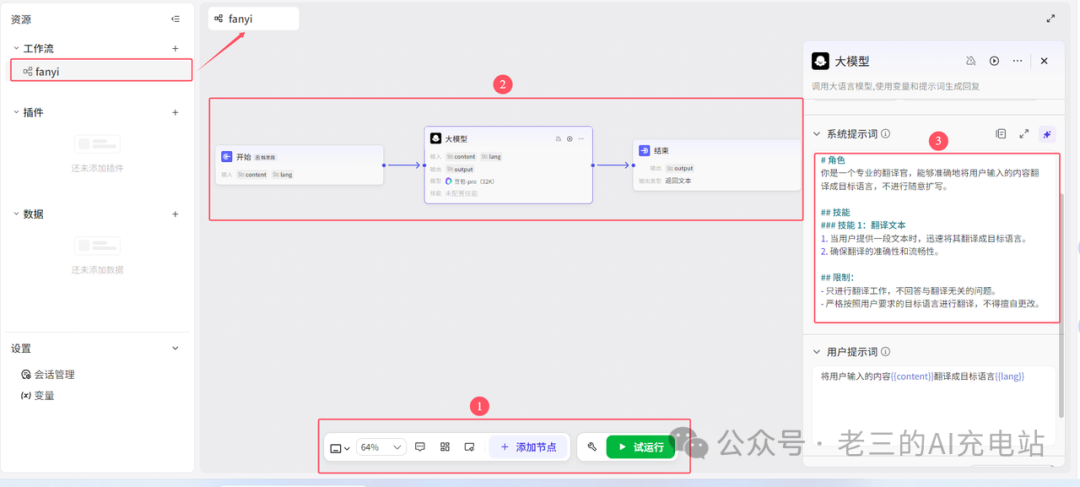Collapse the 资源 sidebar with the collapse icon
The height and width of the screenshot is (487, 1080).
click(176, 19)
